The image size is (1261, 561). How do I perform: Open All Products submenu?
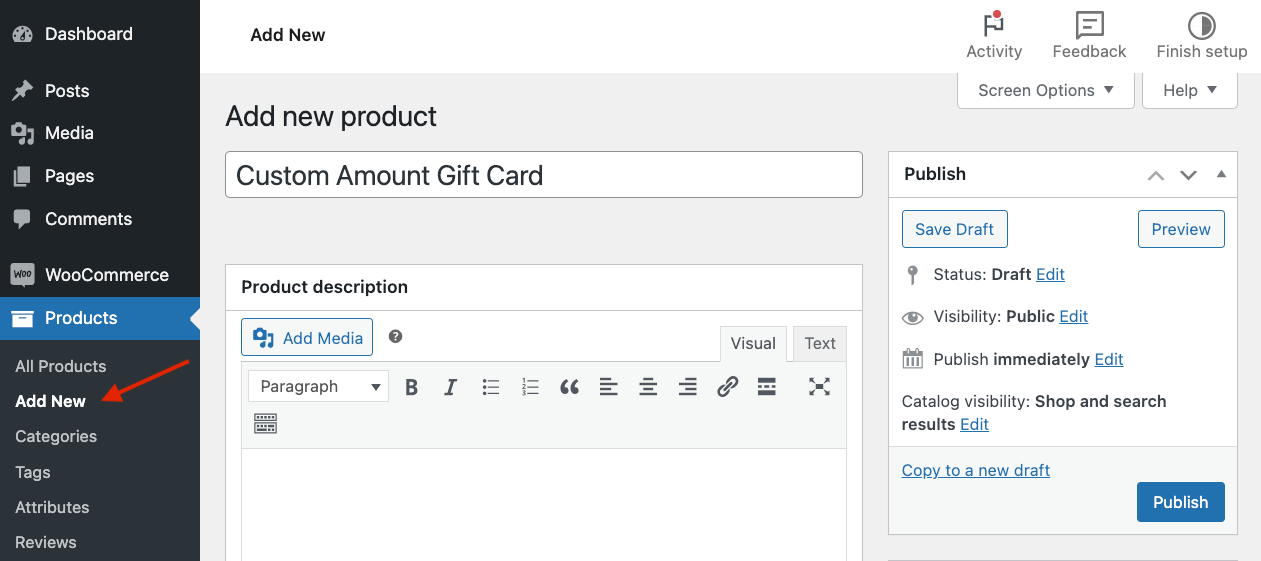pos(60,366)
